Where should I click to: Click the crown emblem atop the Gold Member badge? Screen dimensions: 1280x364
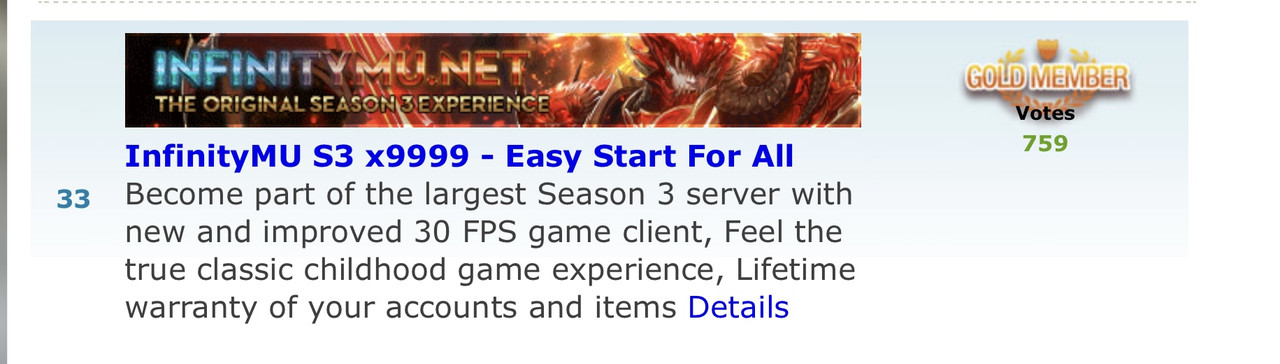click(x=1046, y=47)
